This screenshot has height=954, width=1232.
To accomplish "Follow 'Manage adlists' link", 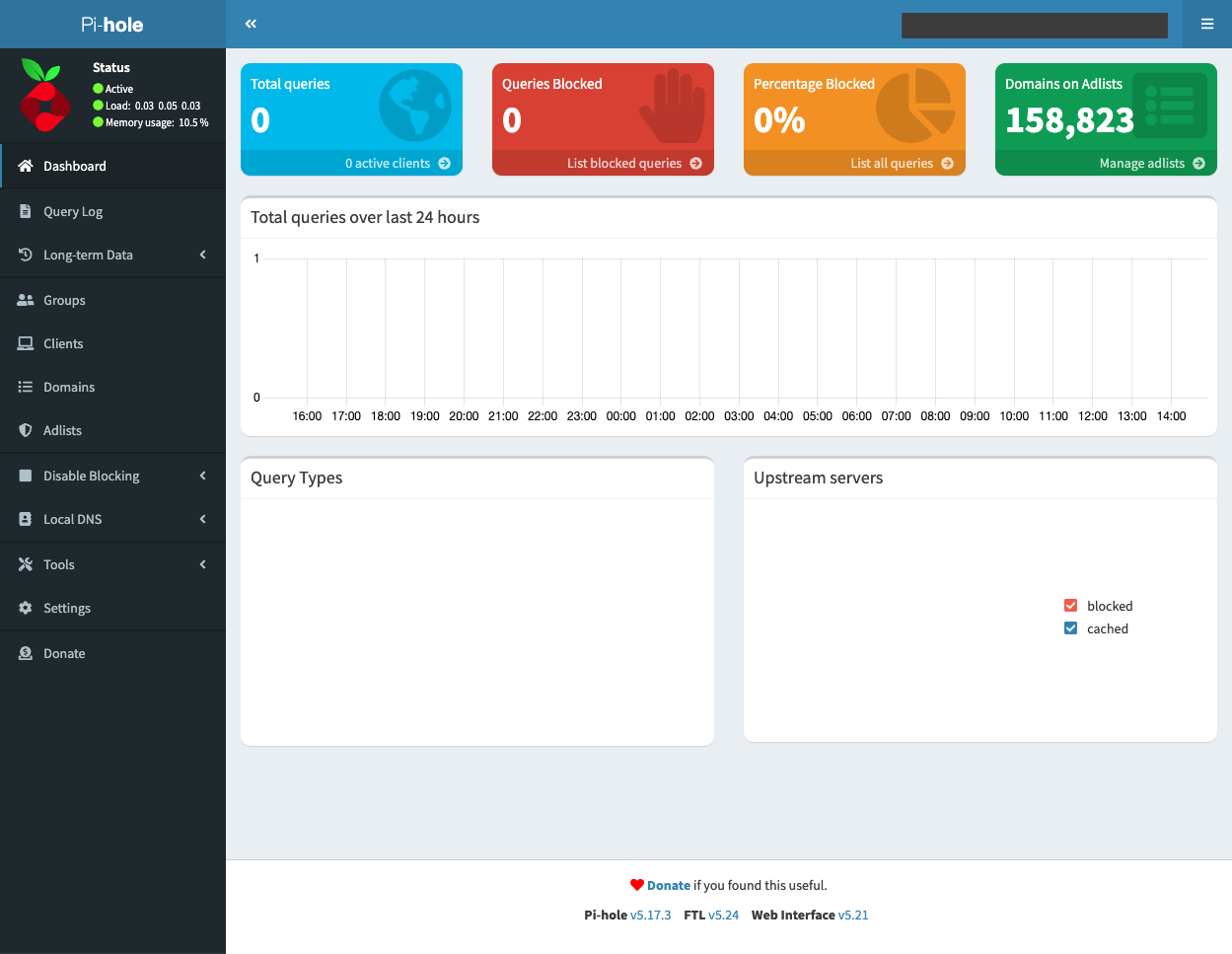I will coord(1106,163).
